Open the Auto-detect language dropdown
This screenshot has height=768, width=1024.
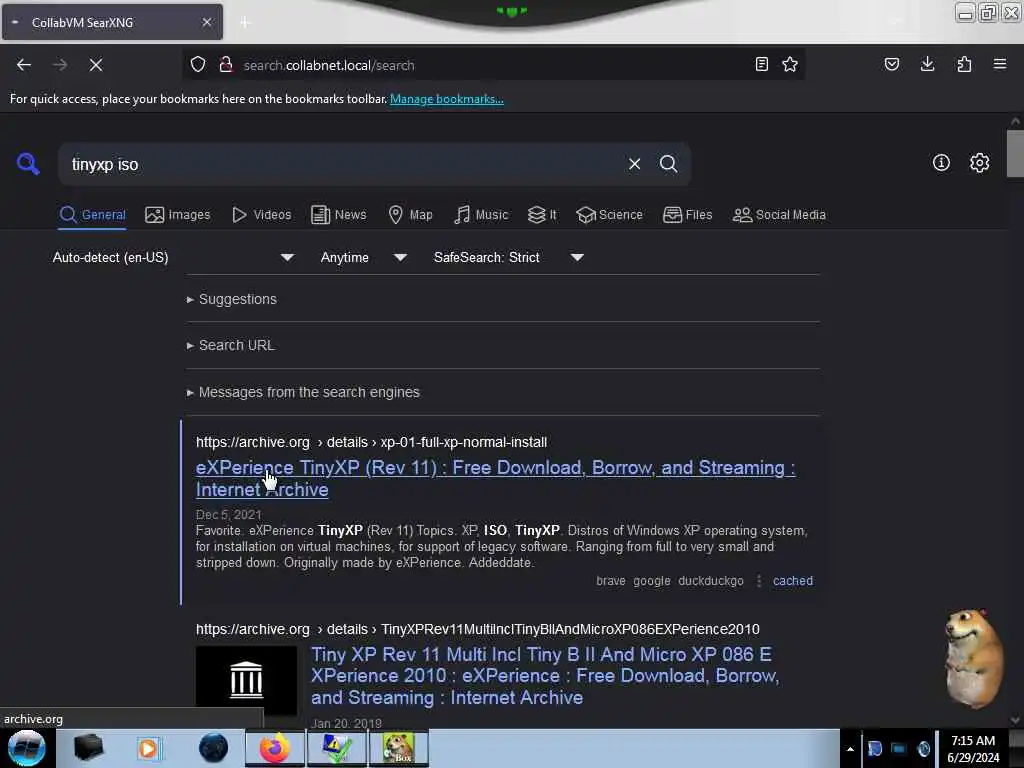coord(173,257)
